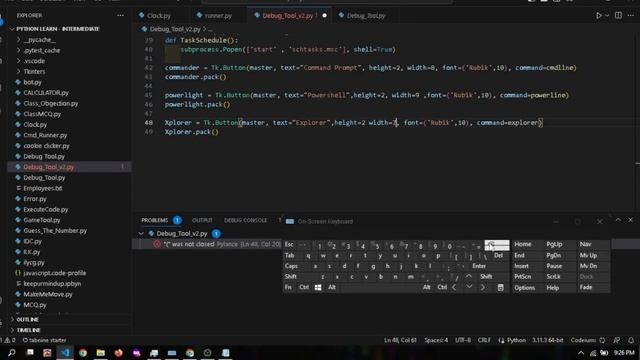
Task: Toggle the Ctrl key next to the Fn key
Action: click(304, 287)
